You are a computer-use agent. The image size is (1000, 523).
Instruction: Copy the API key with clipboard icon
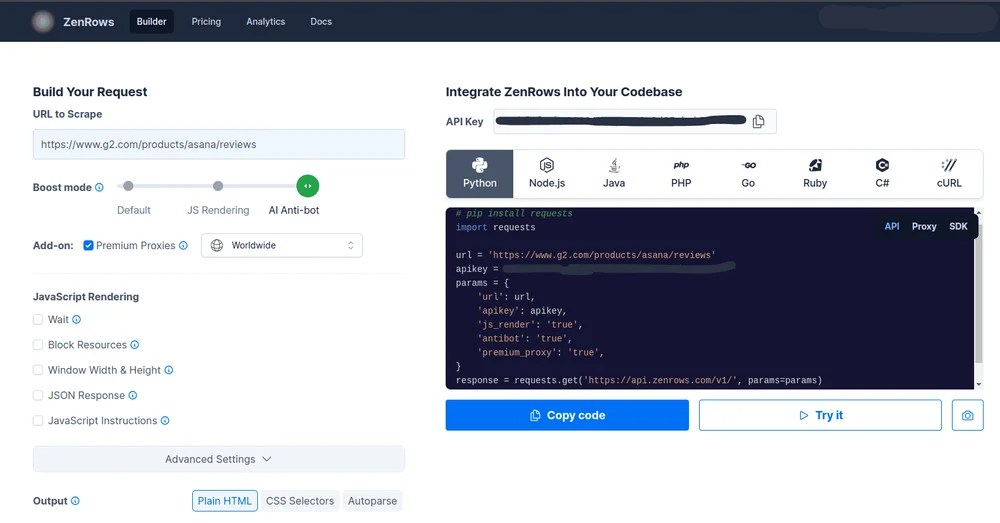pos(758,121)
